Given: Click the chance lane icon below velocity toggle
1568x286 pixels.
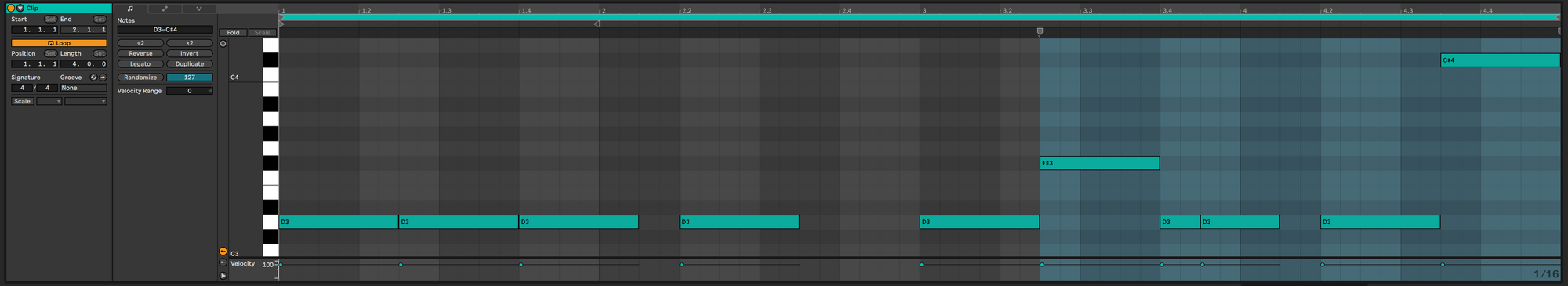Looking at the screenshot, I should tap(223, 263).
